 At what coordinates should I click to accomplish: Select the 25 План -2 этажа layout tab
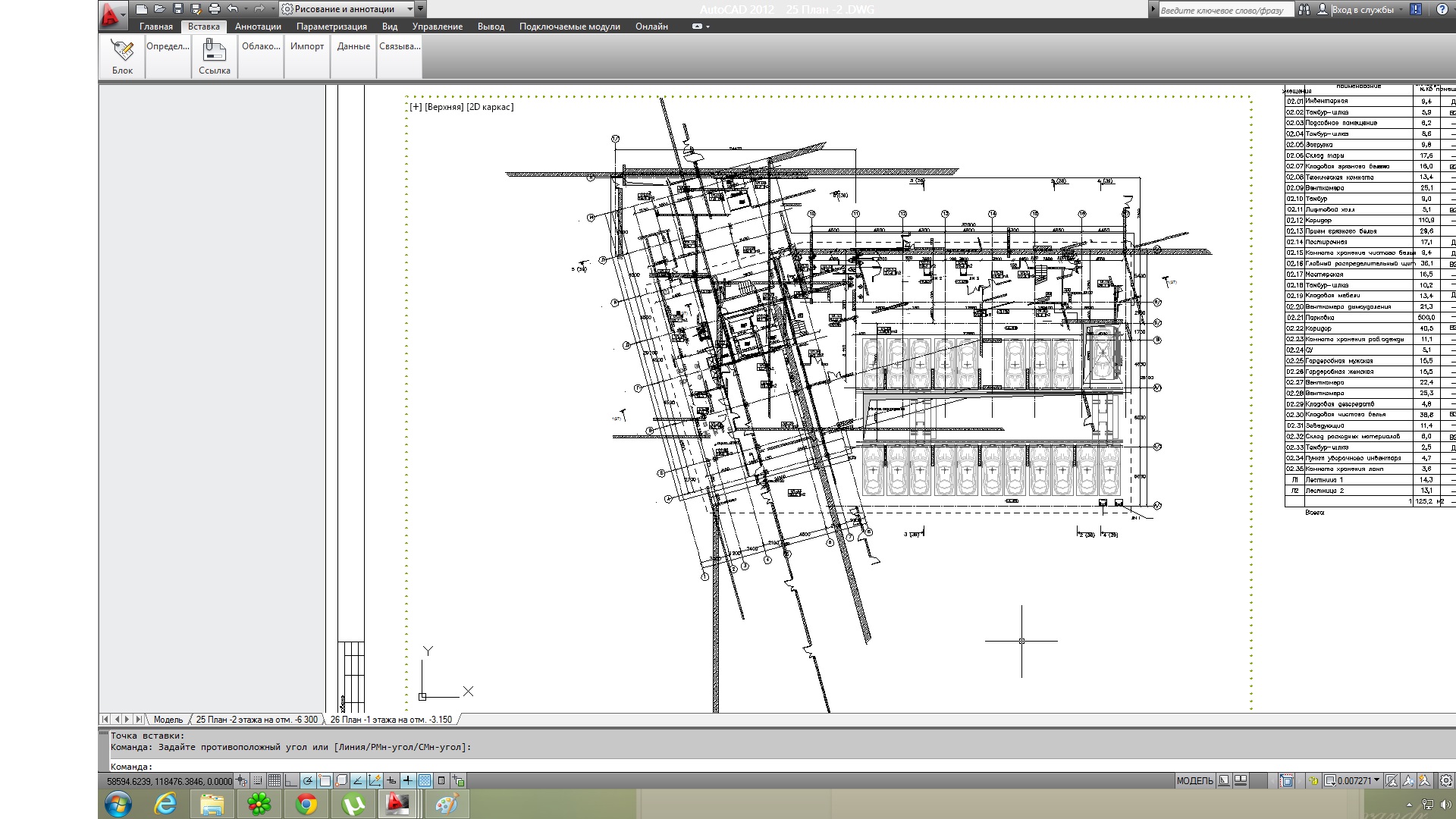click(x=256, y=720)
